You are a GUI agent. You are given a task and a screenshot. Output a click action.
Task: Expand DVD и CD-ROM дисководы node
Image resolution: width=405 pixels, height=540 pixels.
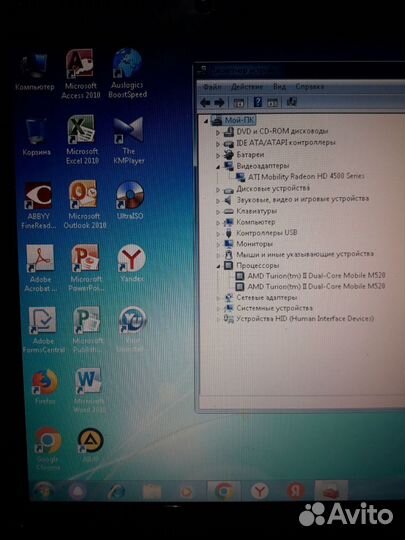[x=218, y=132]
